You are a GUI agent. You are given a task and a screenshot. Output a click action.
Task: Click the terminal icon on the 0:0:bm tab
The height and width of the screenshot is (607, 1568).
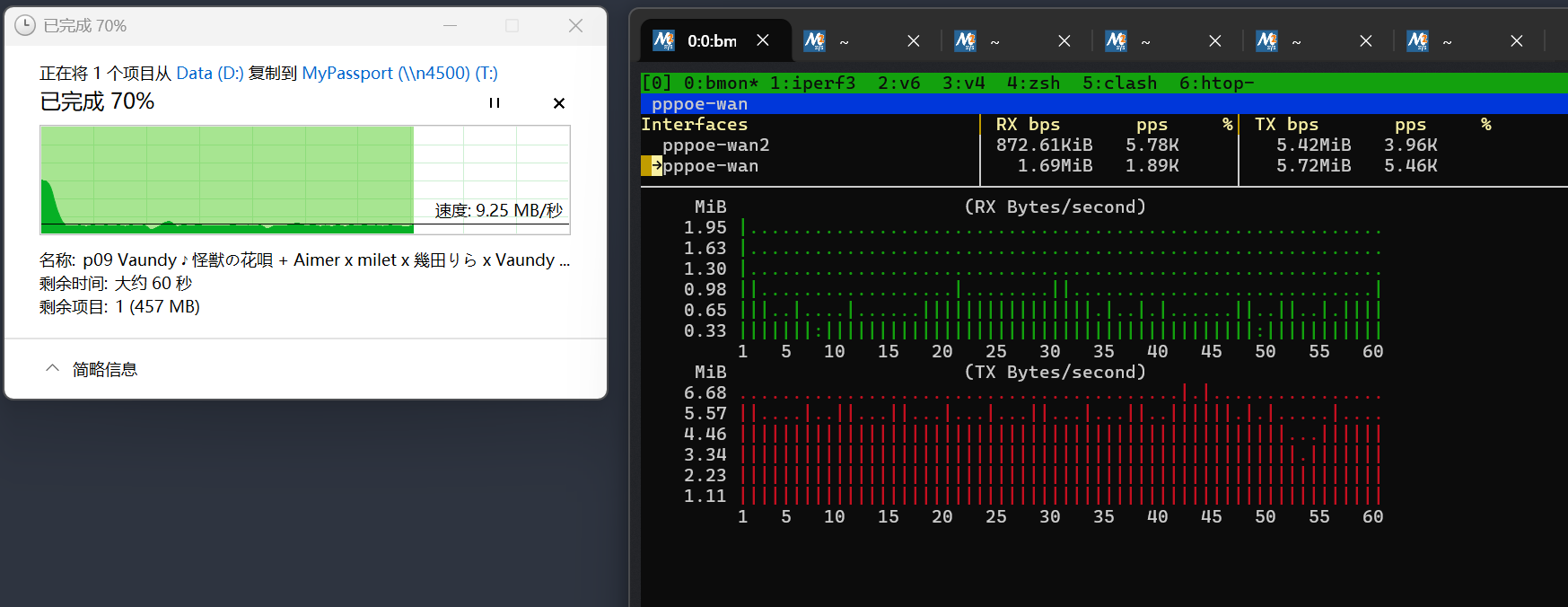pos(663,40)
